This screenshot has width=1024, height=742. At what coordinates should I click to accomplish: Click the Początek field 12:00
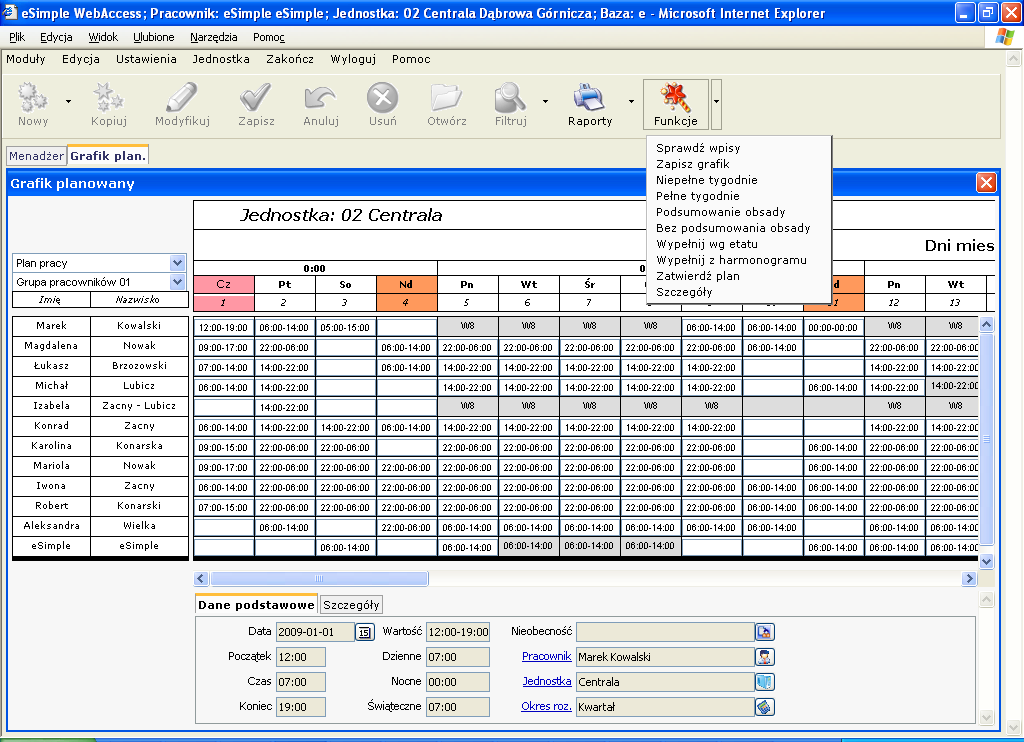(300, 656)
